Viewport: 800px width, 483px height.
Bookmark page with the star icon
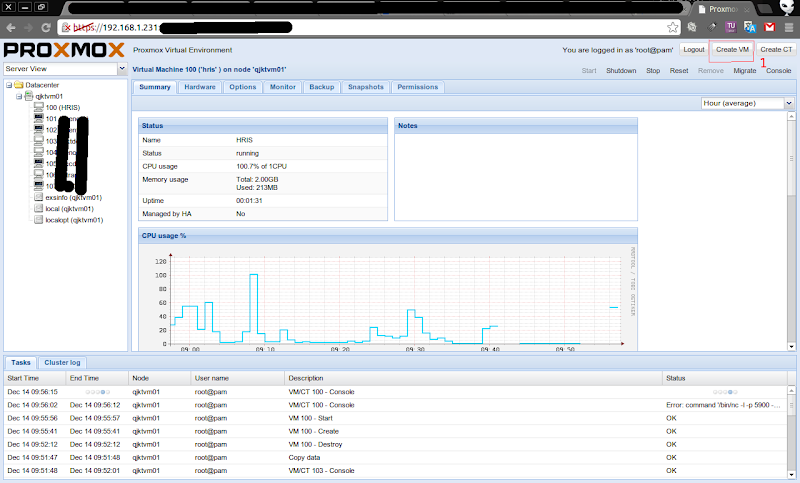tap(672, 28)
